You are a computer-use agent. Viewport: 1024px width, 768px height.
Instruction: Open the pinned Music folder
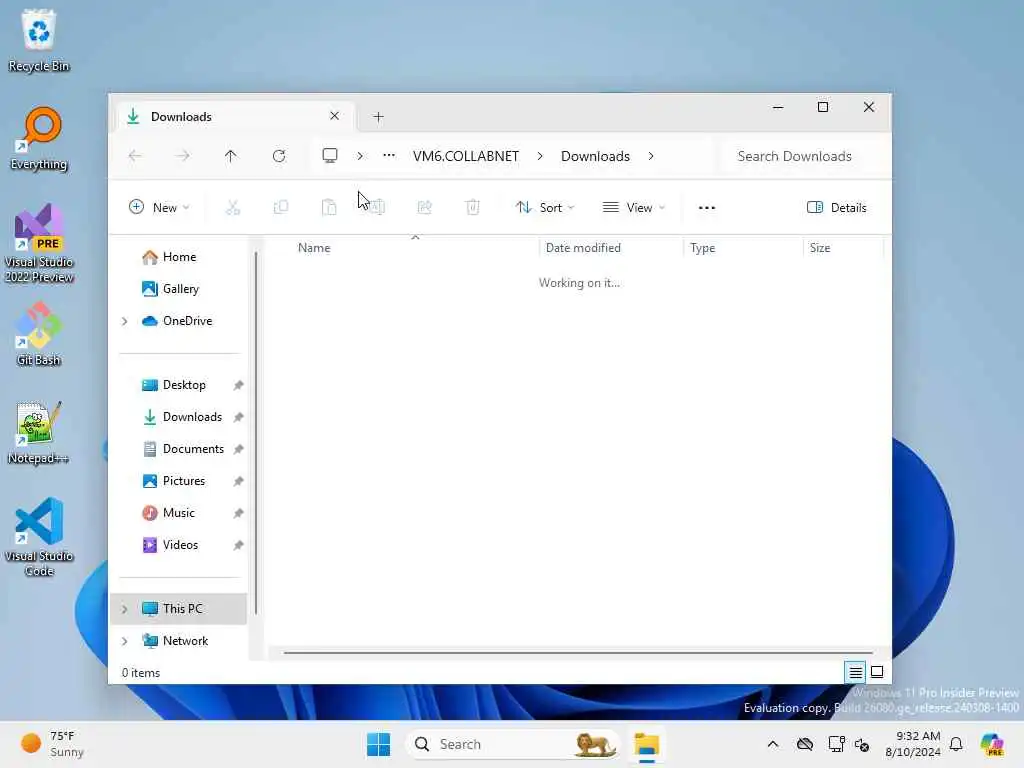179,513
